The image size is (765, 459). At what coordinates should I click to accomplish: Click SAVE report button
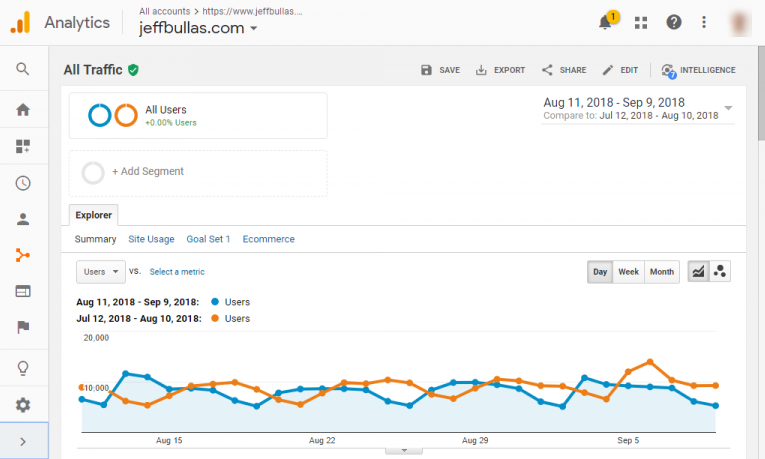click(440, 70)
